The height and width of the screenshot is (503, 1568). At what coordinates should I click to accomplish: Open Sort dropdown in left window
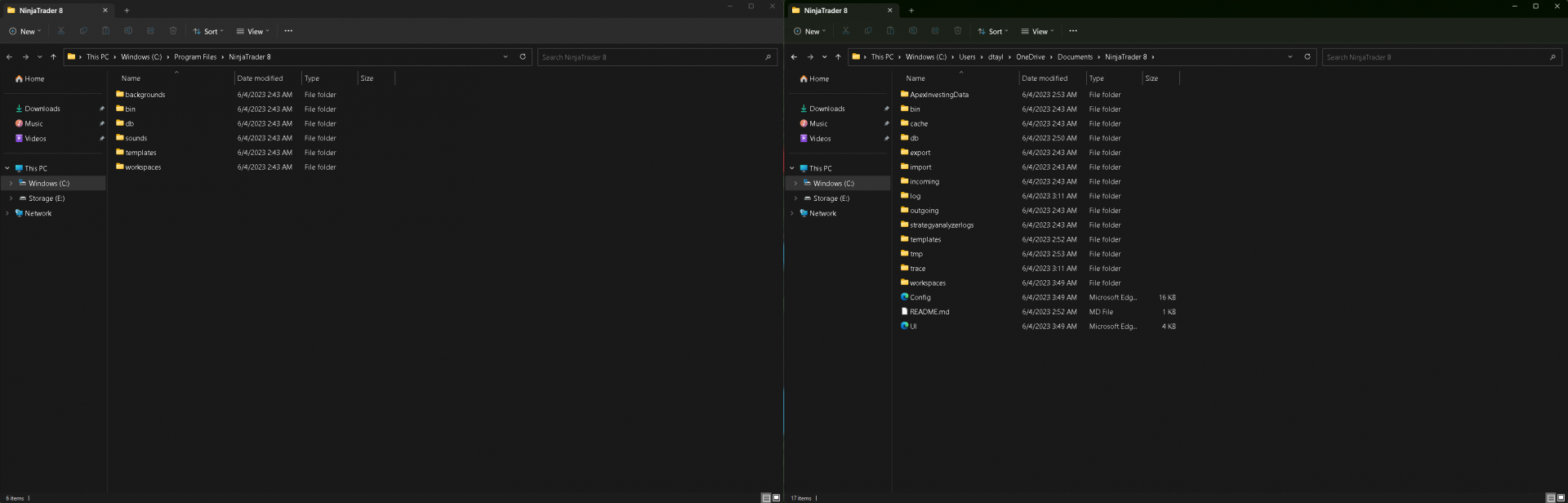click(208, 31)
